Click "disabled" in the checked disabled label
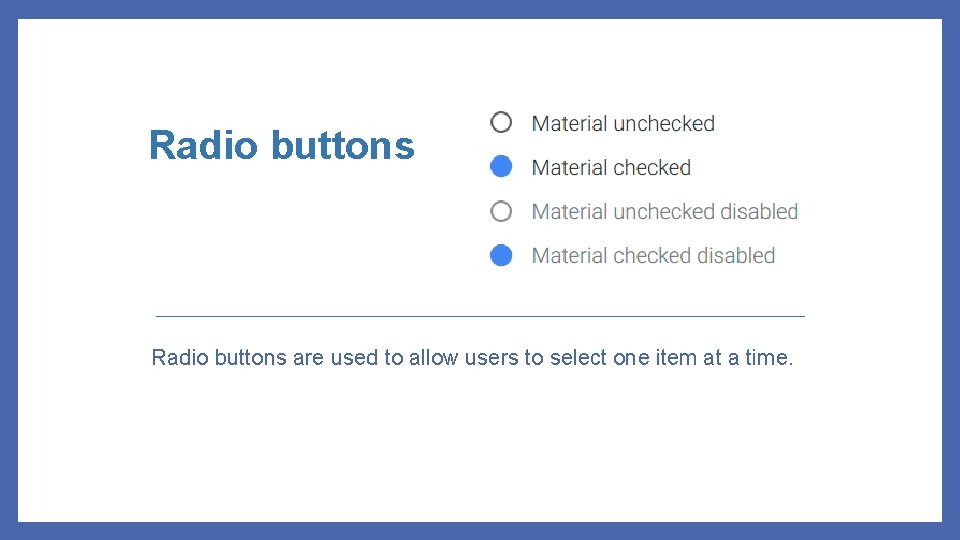The height and width of the screenshot is (540, 960). click(x=737, y=256)
